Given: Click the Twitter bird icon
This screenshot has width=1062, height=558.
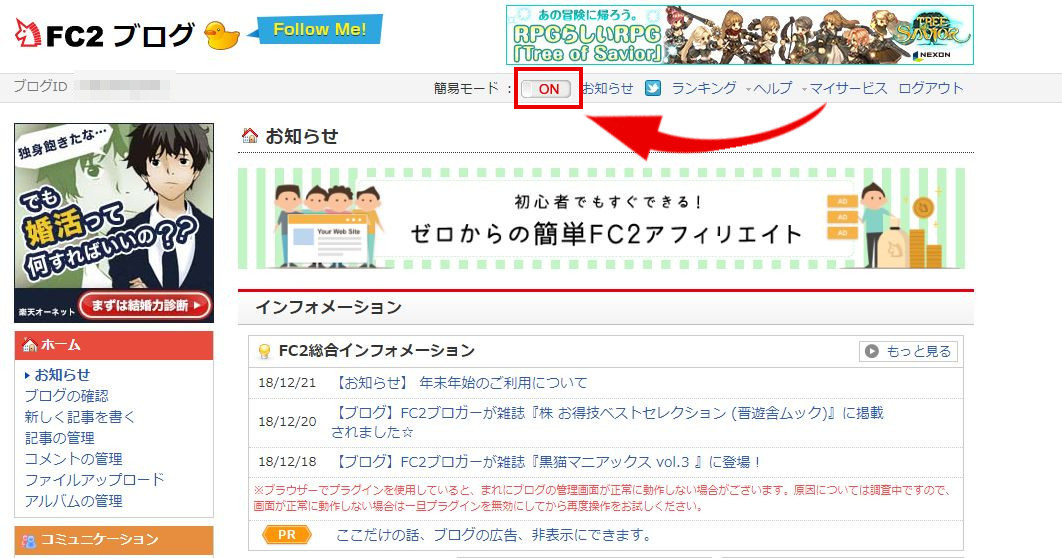Looking at the screenshot, I should click(x=653, y=88).
